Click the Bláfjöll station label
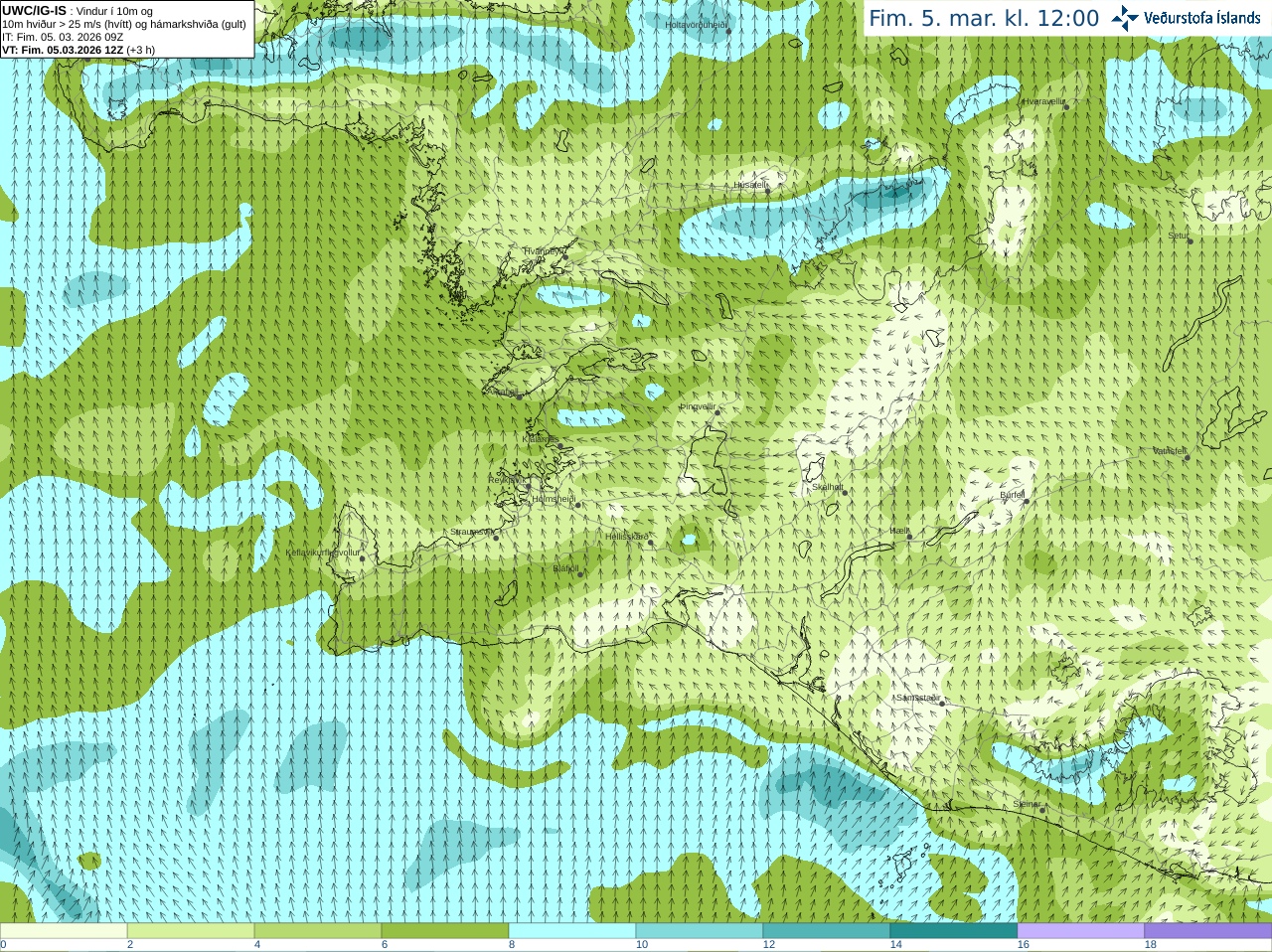The height and width of the screenshot is (952, 1272). [566, 569]
